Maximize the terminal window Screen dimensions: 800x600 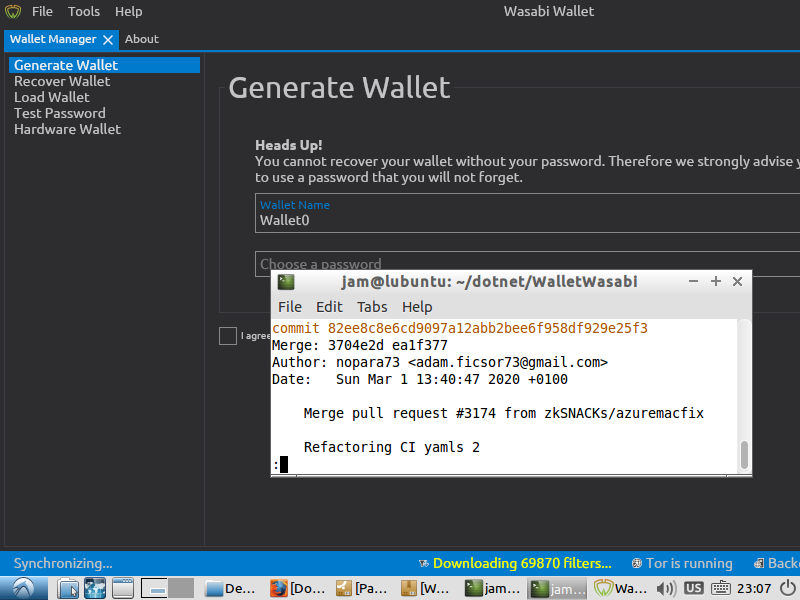715,281
